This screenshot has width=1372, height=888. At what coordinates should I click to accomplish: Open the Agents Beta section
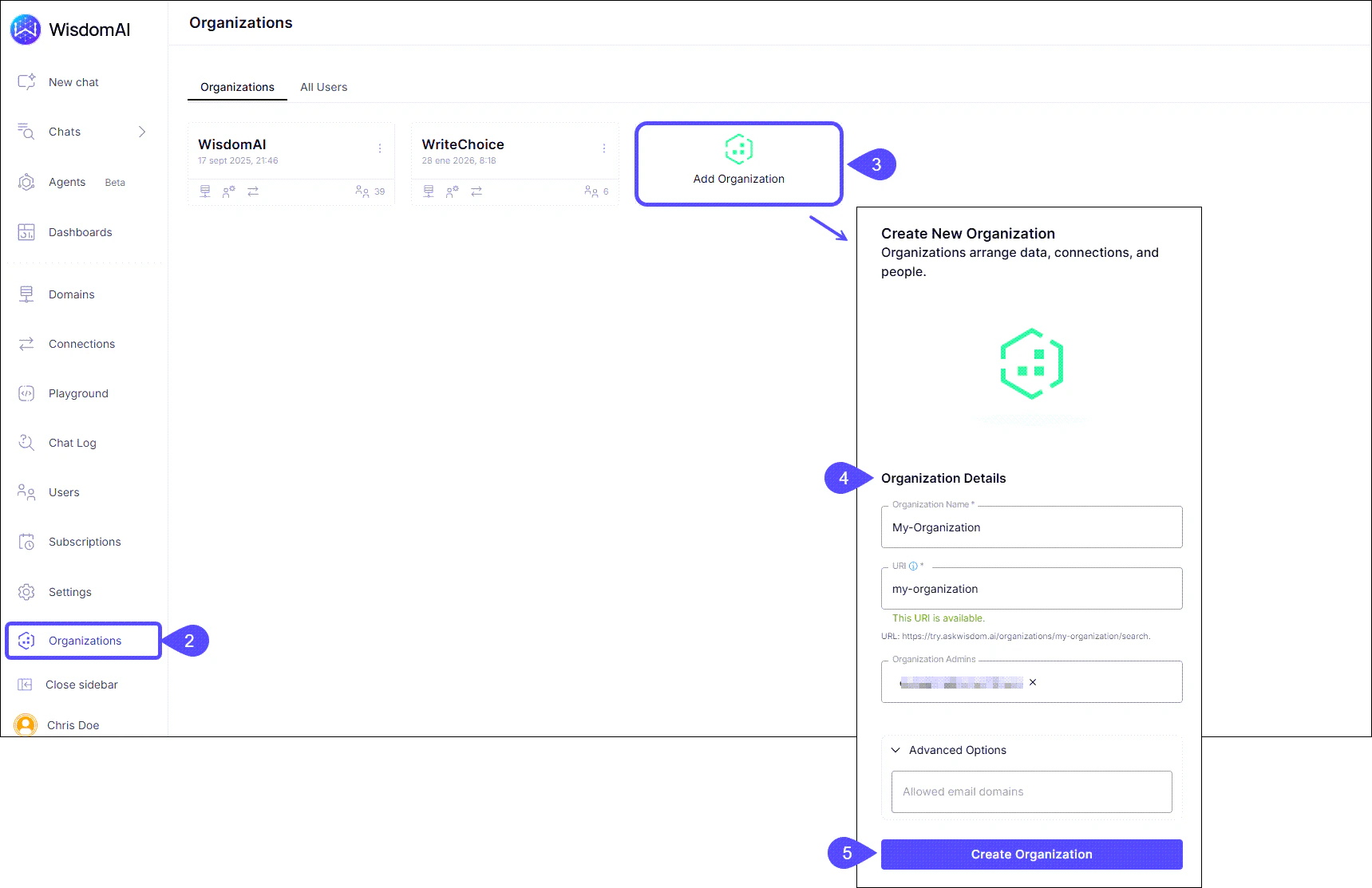[67, 182]
